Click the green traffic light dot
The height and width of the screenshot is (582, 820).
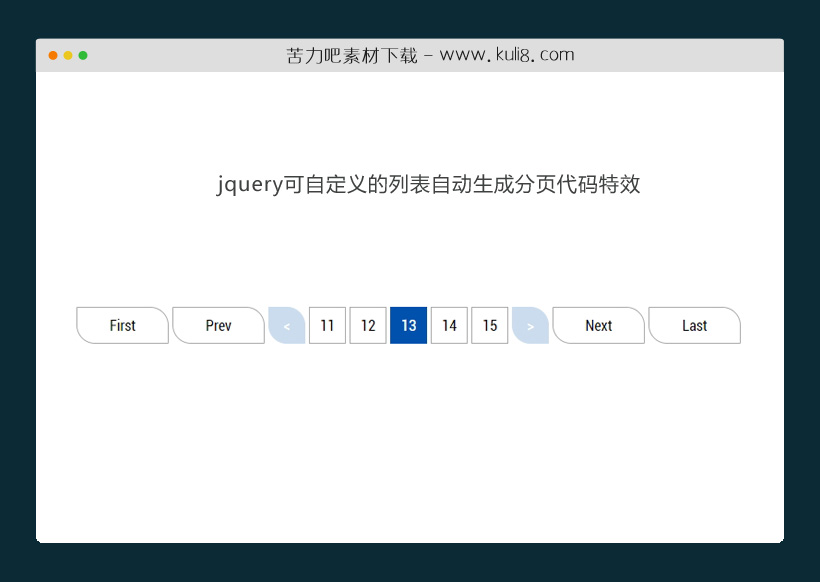pos(83,57)
